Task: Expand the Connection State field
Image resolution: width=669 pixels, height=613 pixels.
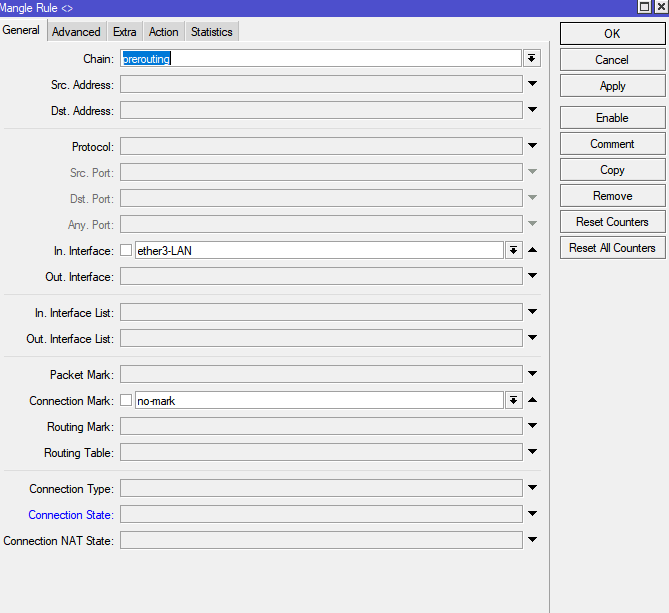Action: coord(532,515)
